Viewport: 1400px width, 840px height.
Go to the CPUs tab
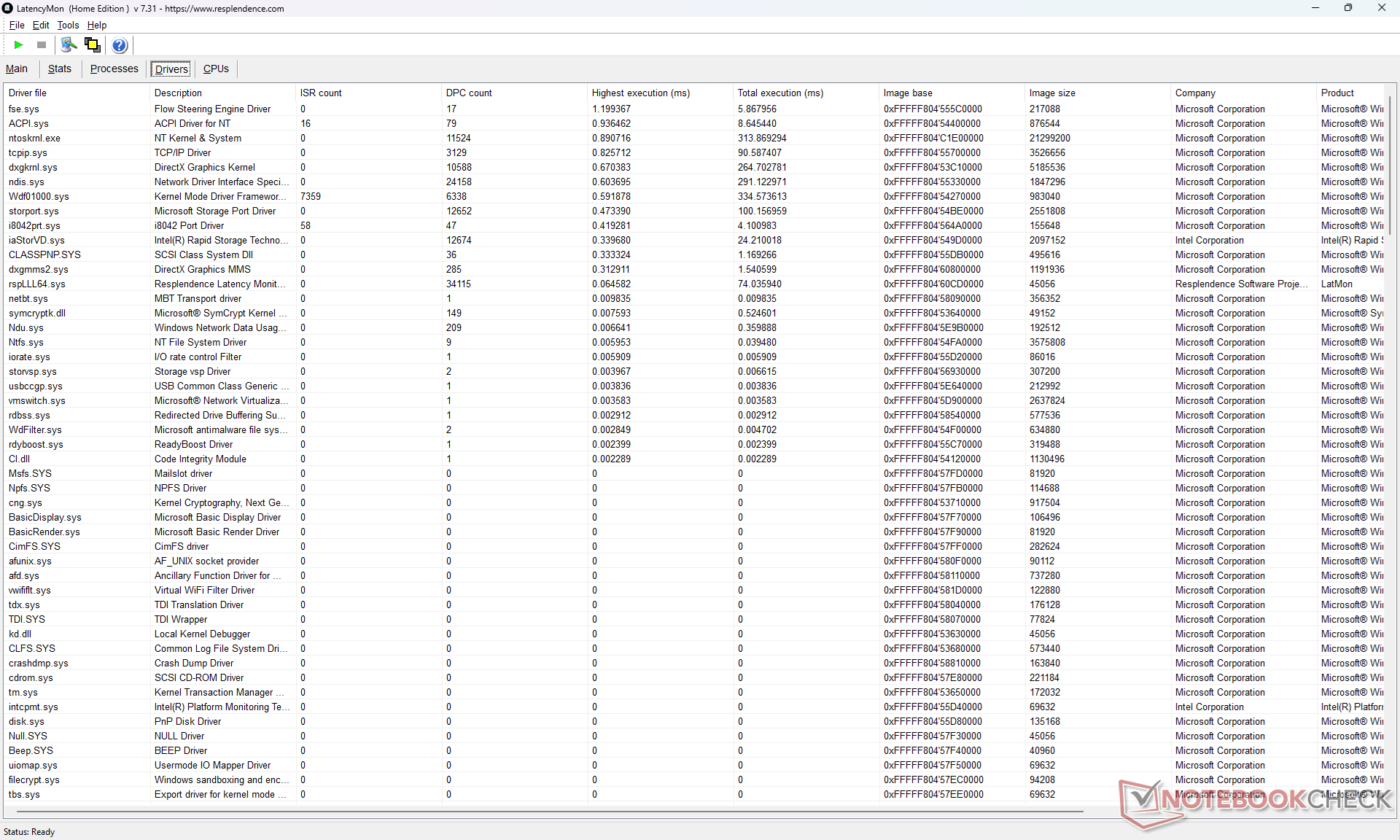[x=216, y=69]
